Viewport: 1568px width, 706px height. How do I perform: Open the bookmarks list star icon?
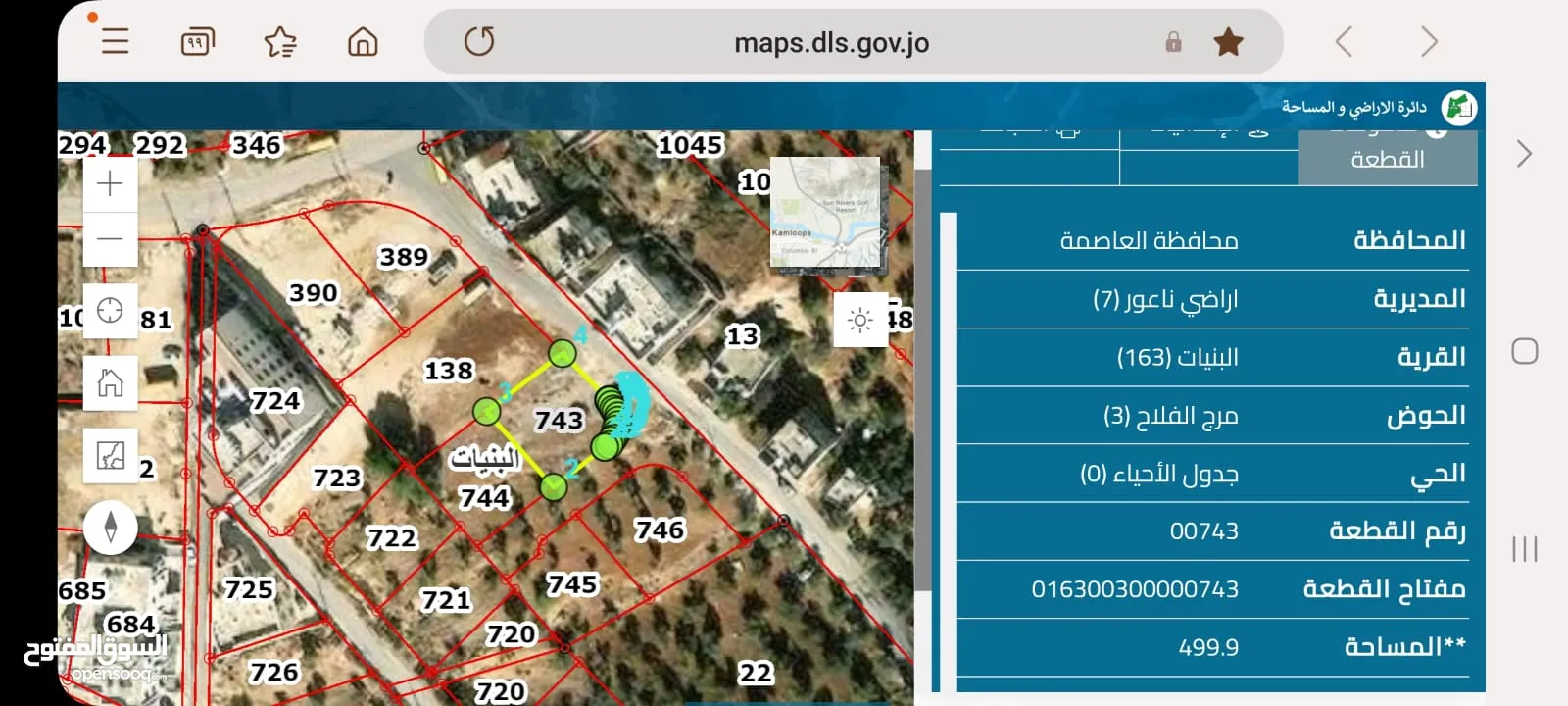[280, 41]
